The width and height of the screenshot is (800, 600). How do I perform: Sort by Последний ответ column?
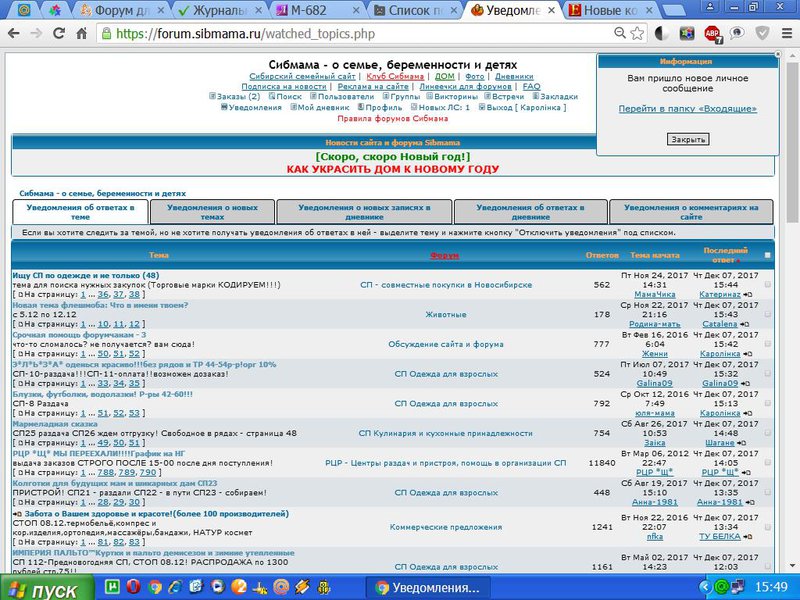[x=725, y=255]
